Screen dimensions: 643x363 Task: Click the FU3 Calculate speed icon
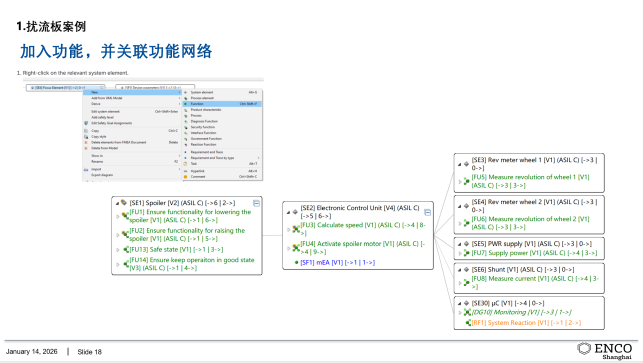(296, 229)
